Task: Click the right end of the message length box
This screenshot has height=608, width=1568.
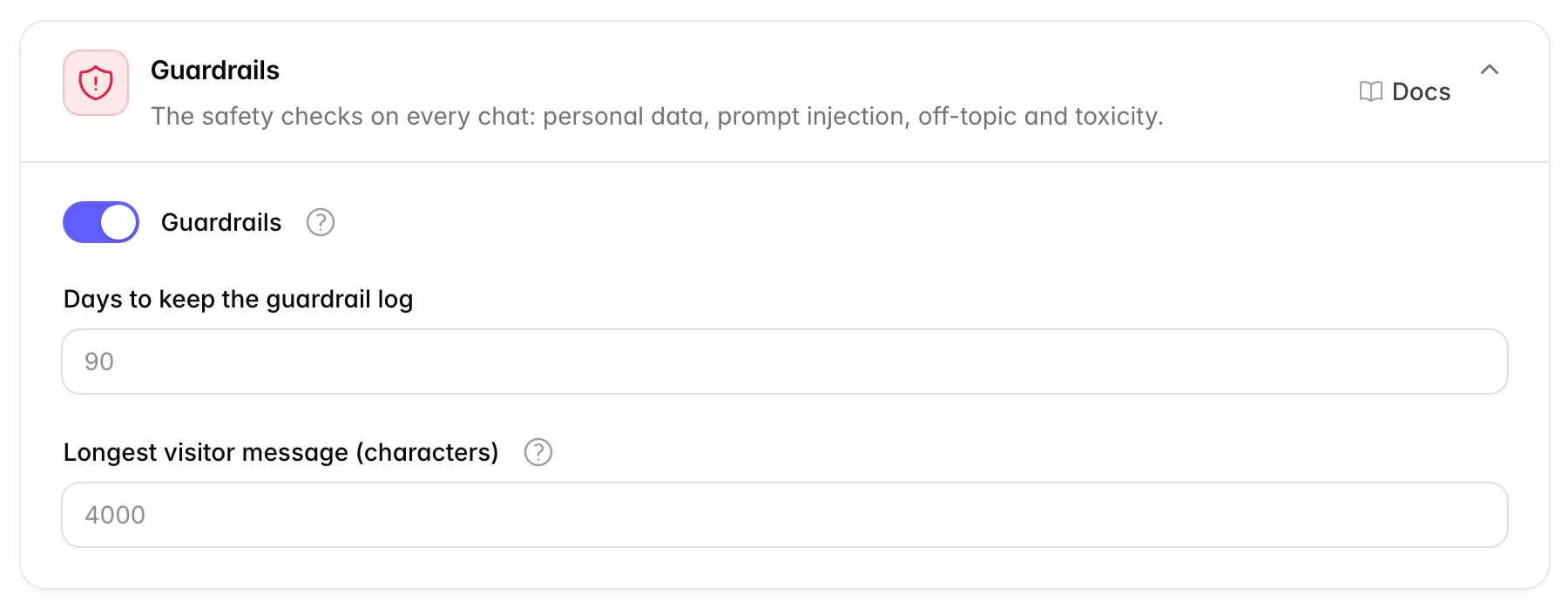Action: point(1472,515)
